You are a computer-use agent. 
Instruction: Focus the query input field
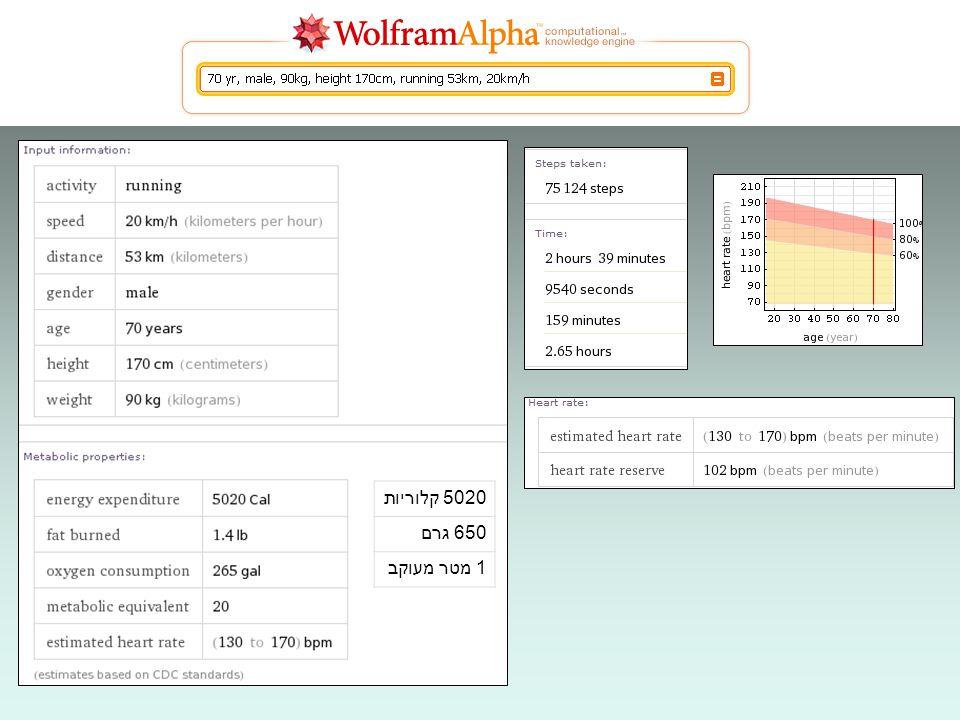click(x=465, y=79)
